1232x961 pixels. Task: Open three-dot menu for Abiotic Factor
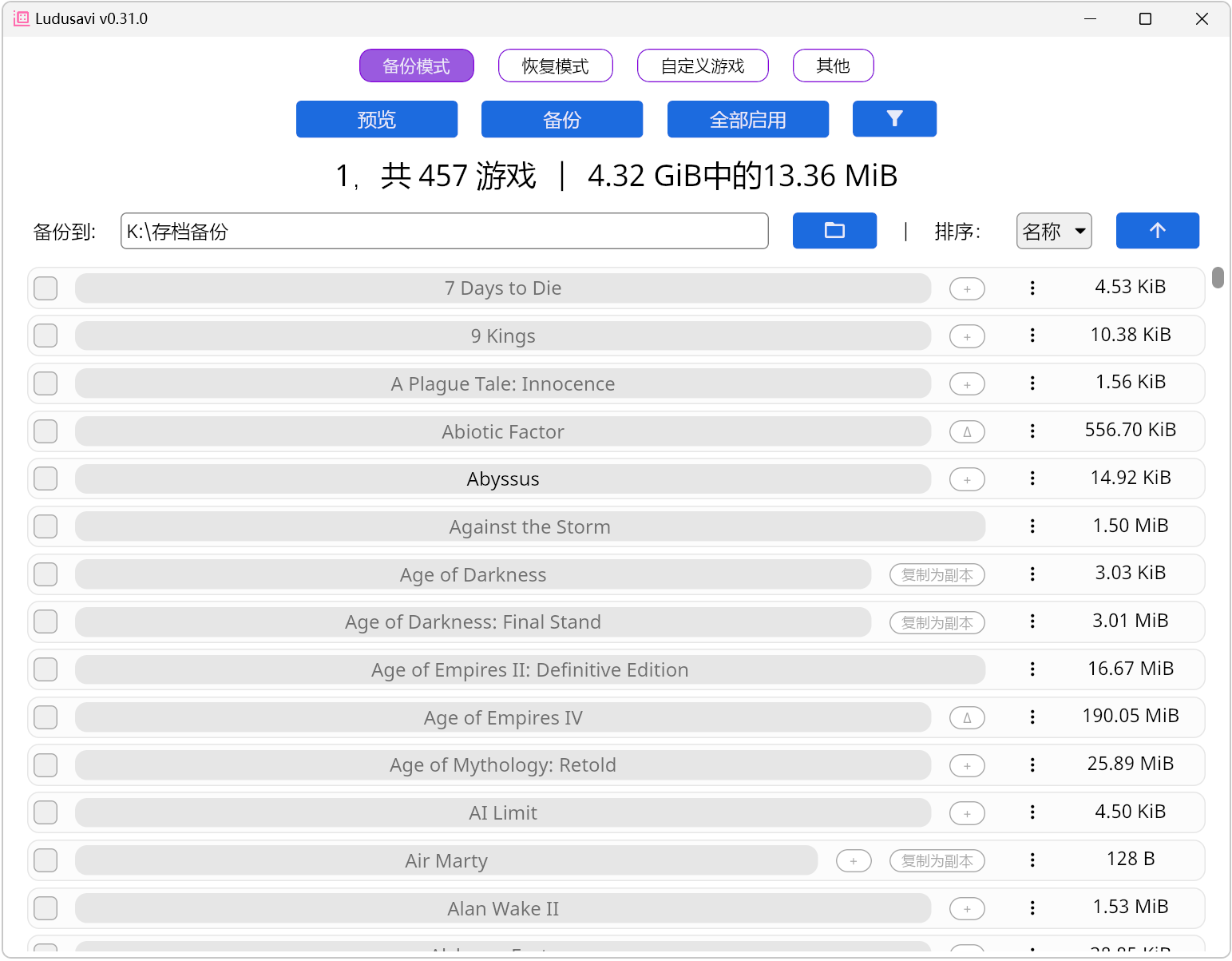pyautogui.click(x=1032, y=431)
